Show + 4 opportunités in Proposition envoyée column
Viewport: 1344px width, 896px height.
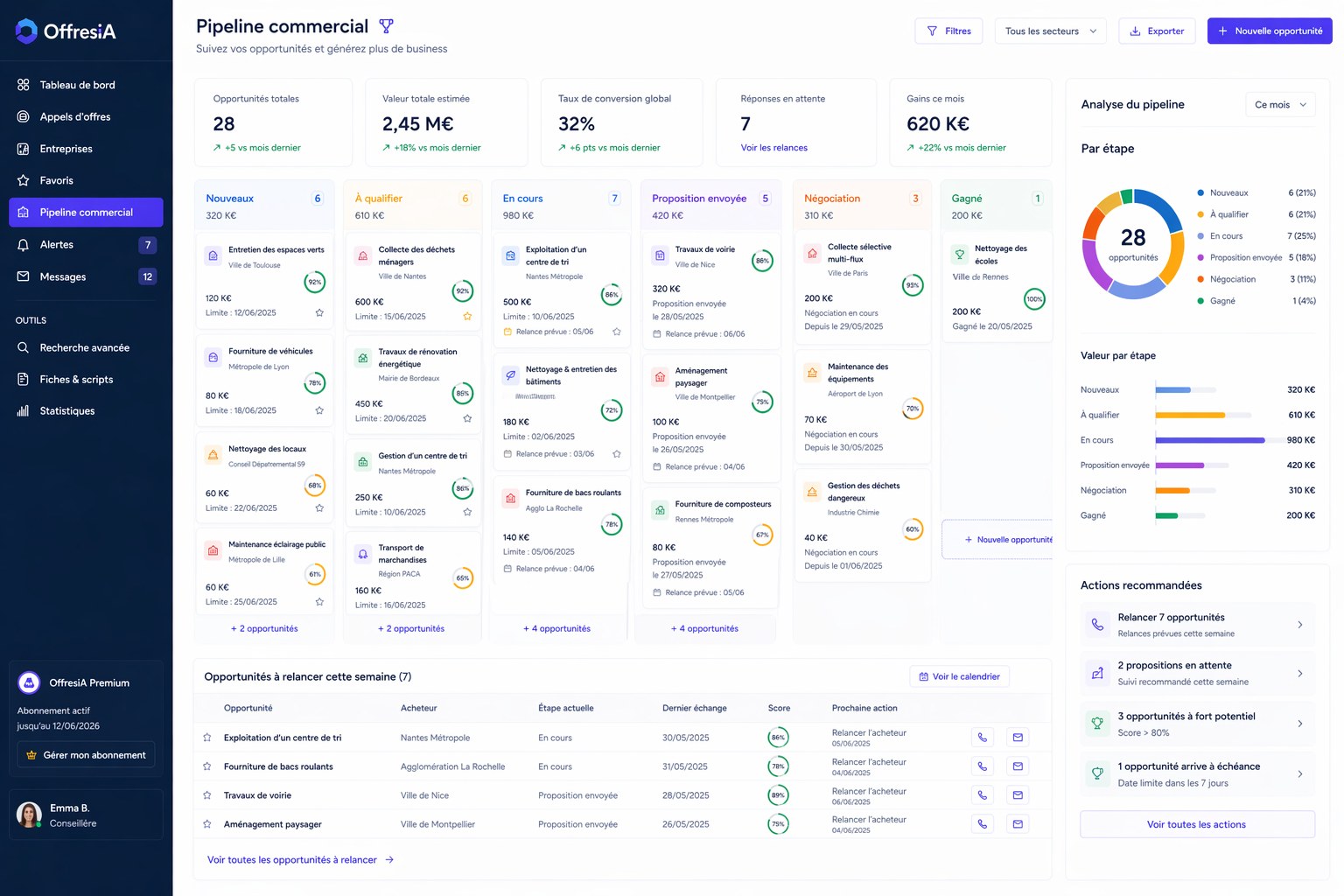point(704,628)
